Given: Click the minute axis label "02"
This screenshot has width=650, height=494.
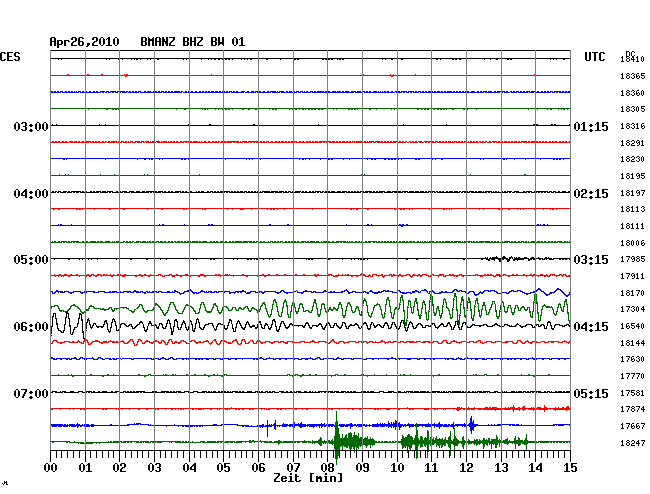Looking at the screenshot, I should point(119,468).
